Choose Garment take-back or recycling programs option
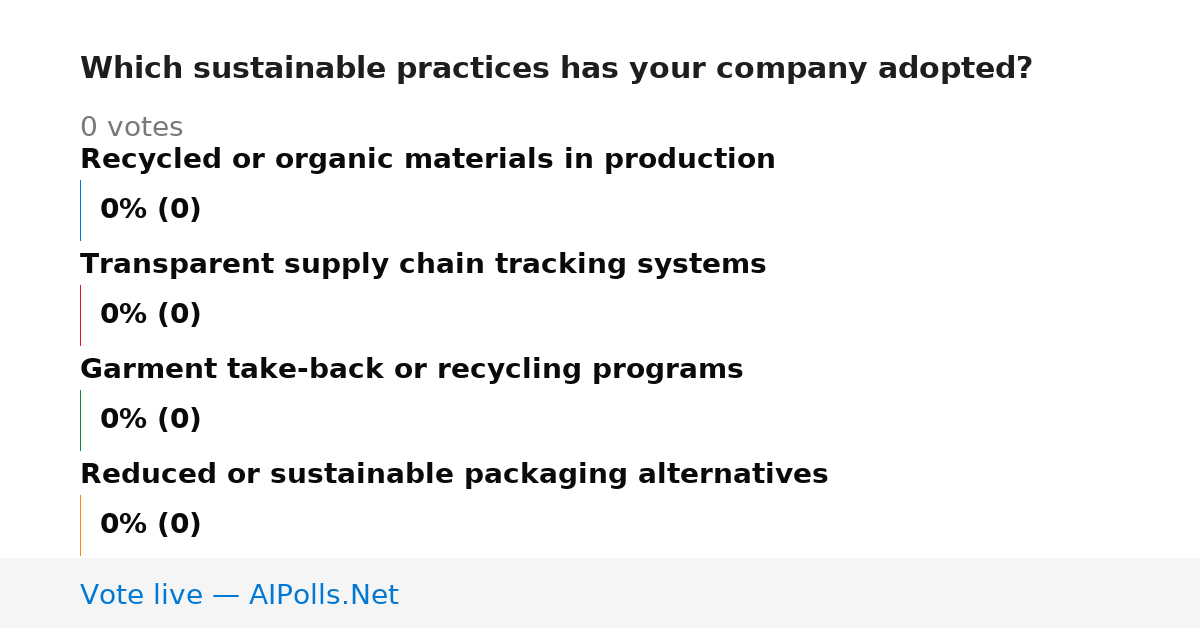 411,369
